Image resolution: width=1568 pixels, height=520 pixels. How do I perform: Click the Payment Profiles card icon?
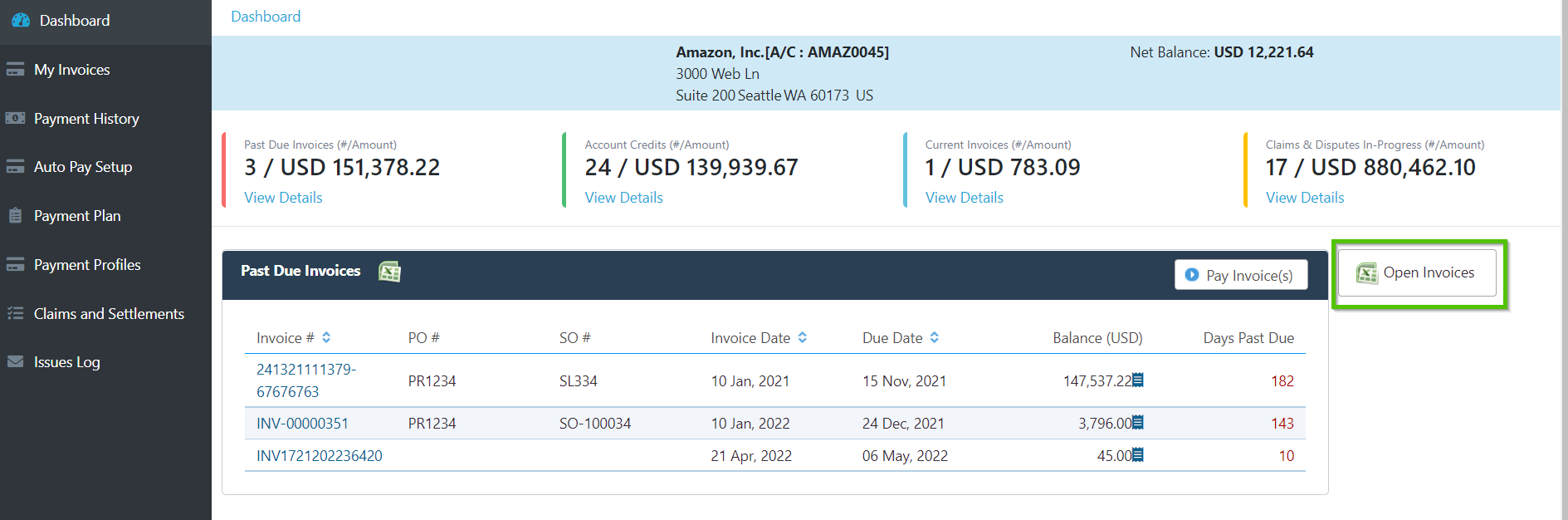coord(15,265)
